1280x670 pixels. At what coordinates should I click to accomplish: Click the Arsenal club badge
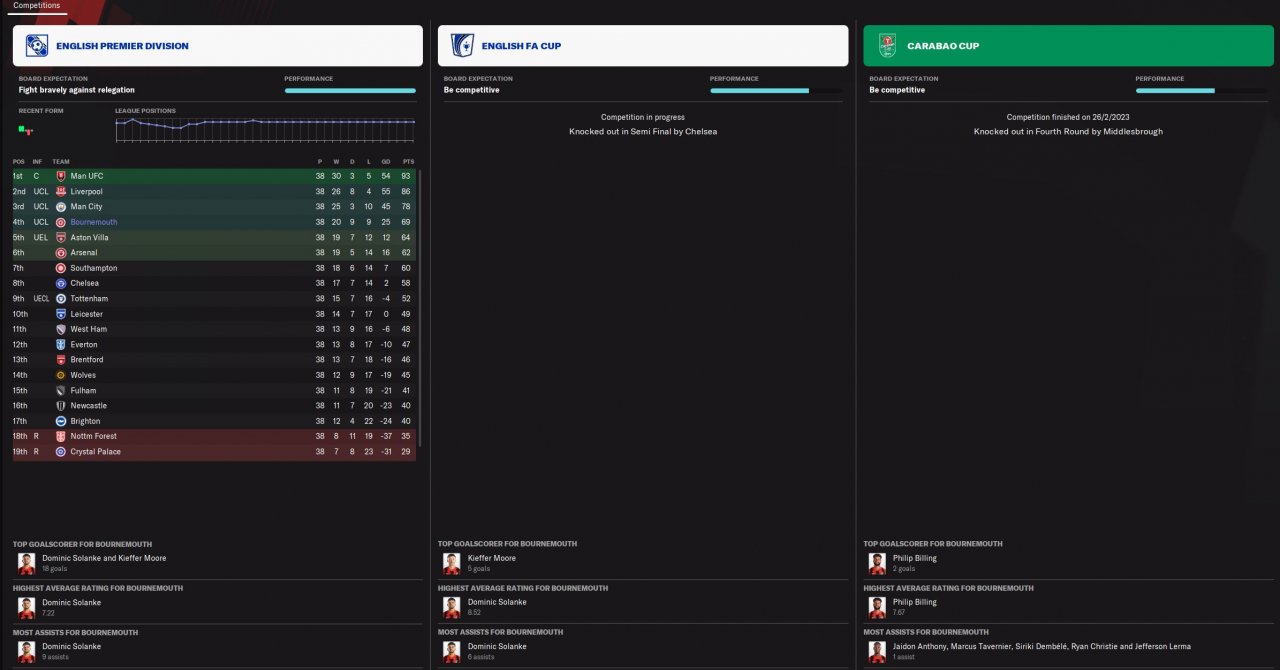pos(61,253)
